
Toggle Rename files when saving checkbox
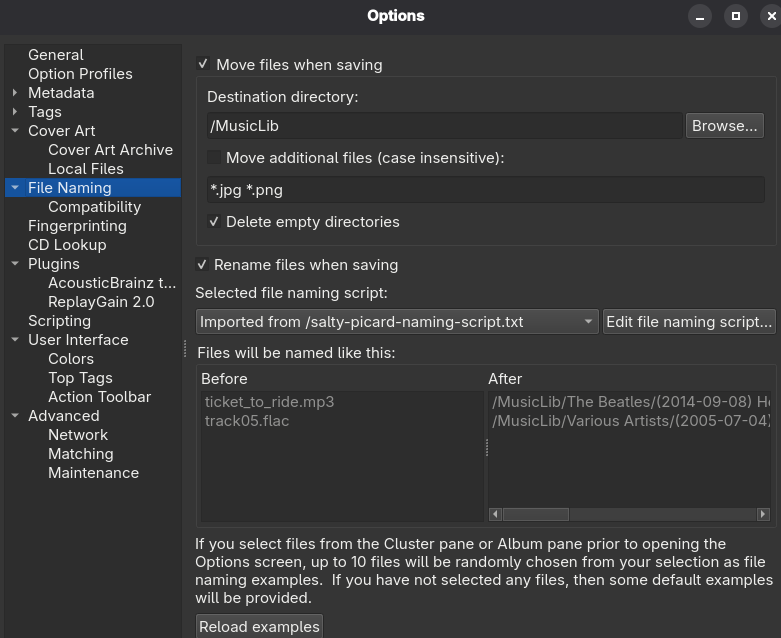203,265
